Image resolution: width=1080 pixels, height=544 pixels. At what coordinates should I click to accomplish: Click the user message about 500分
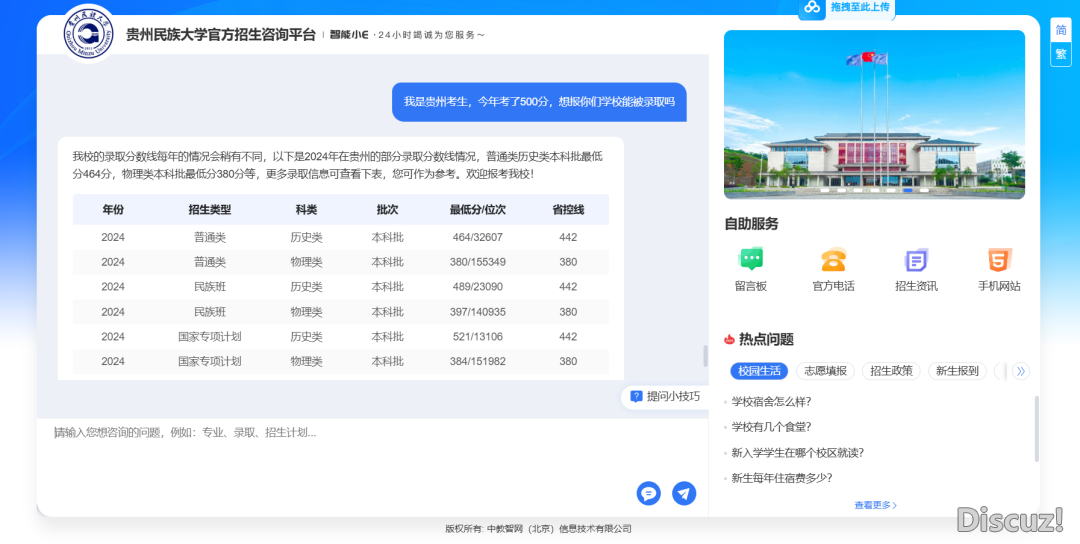click(x=539, y=102)
